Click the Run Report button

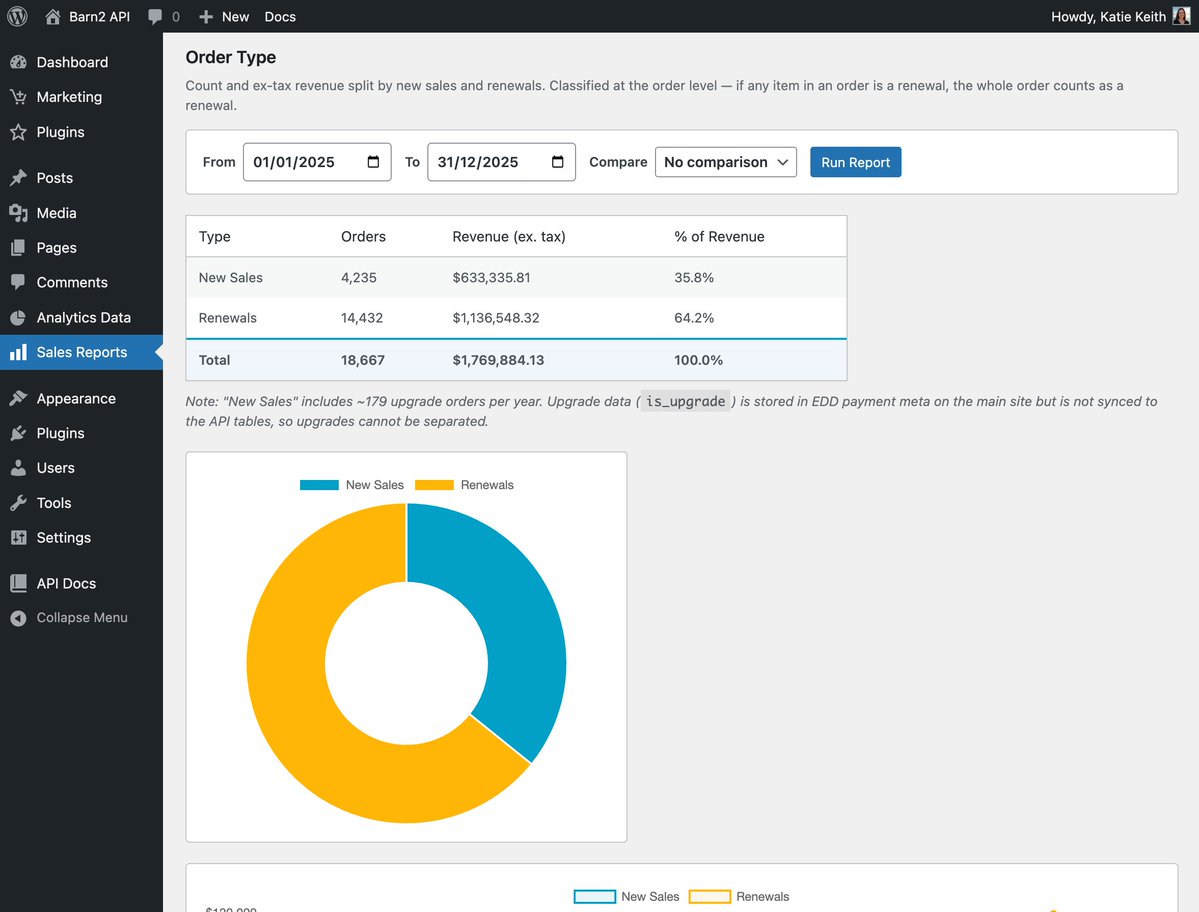click(x=856, y=162)
